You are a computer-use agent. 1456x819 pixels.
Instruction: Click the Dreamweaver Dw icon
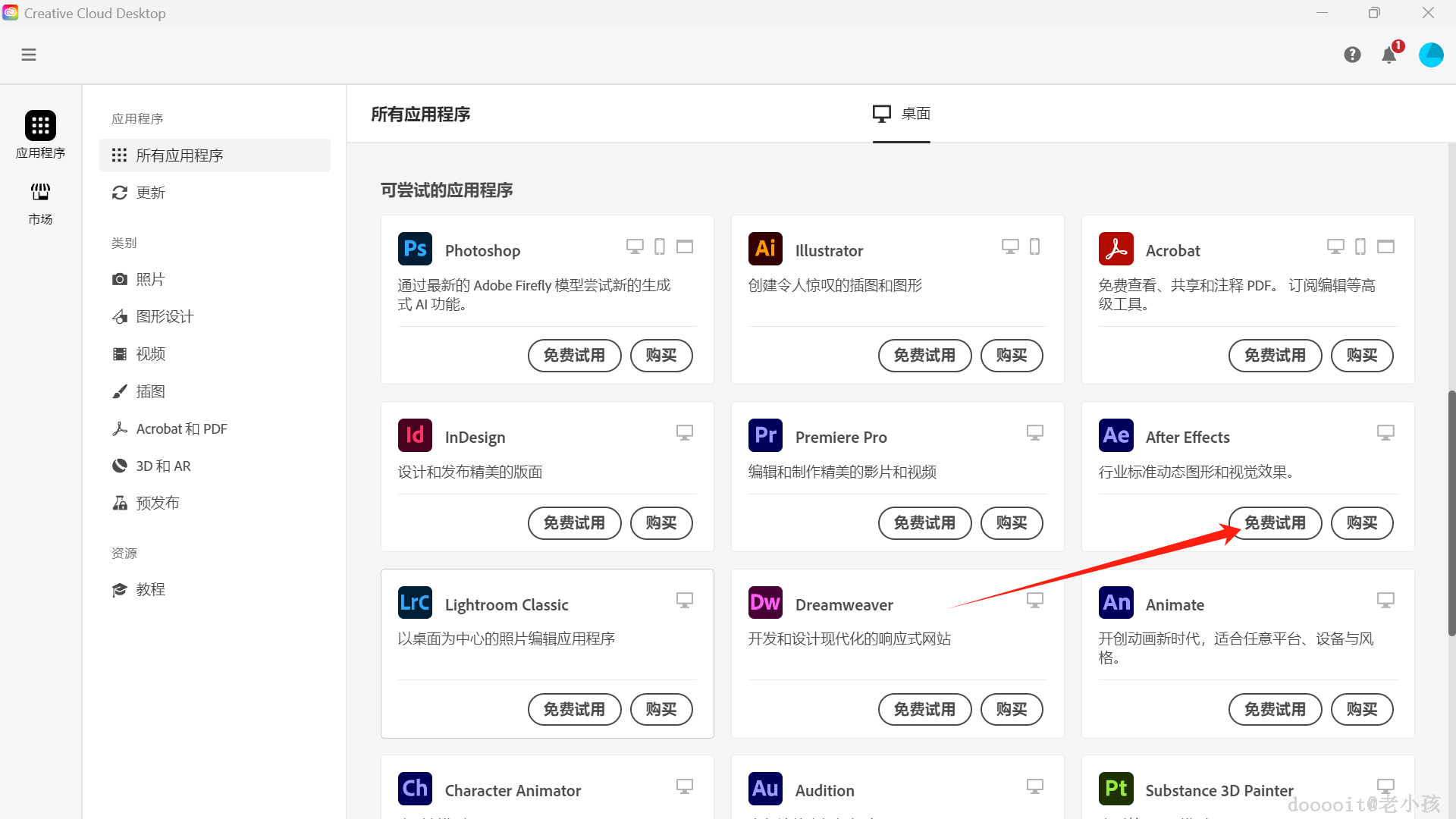(x=765, y=602)
